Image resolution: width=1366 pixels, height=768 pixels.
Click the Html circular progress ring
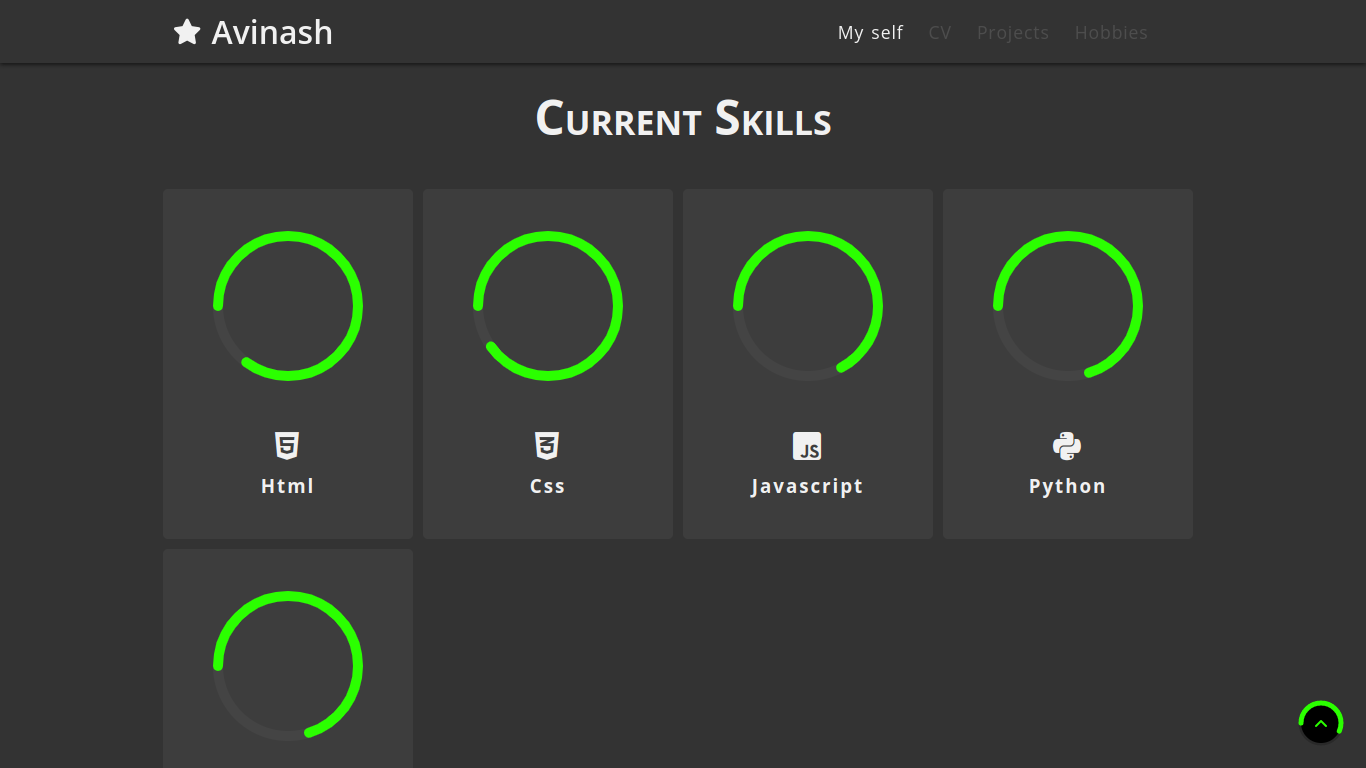288,306
